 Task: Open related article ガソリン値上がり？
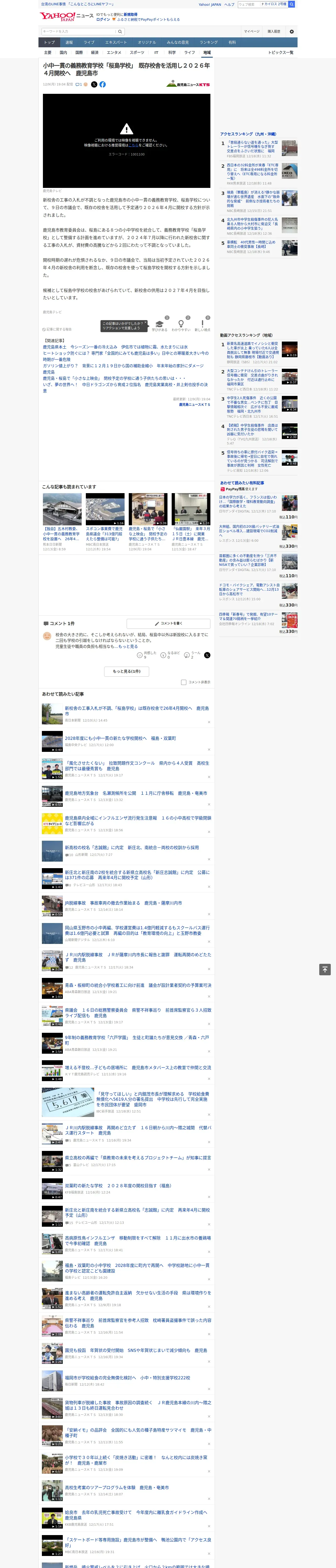point(123,369)
